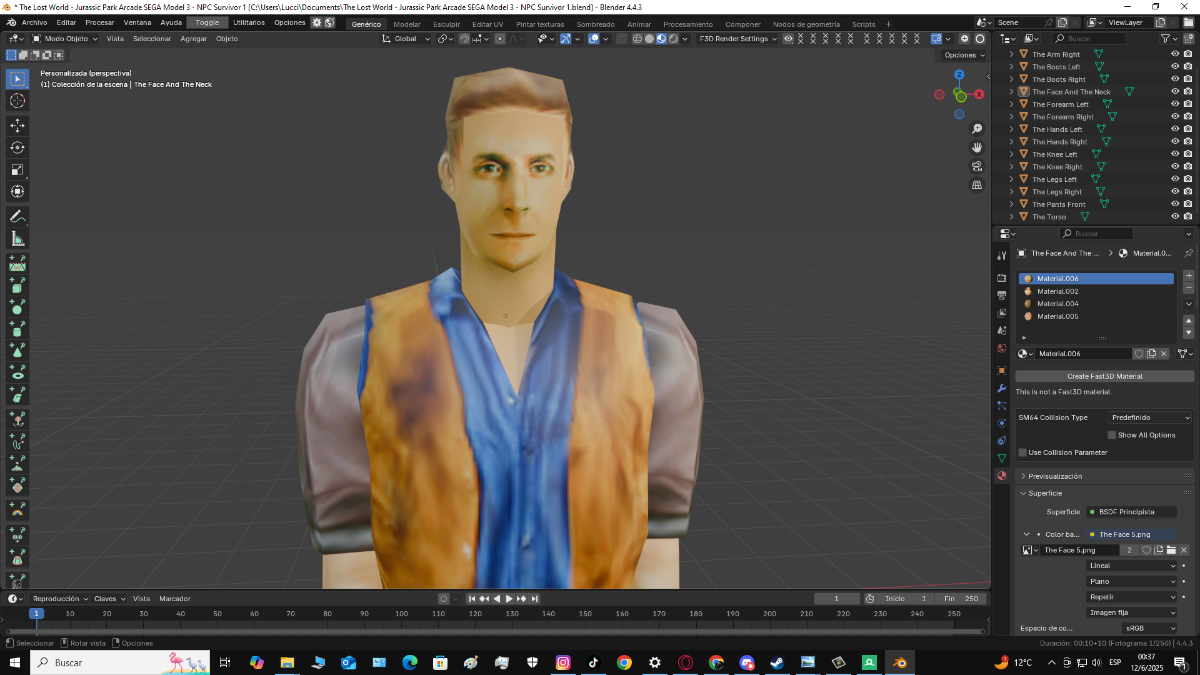Image resolution: width=1200 pixels, height=675 pixels.
Task: Open the Output properties tab
Action: click(1001, 295)
